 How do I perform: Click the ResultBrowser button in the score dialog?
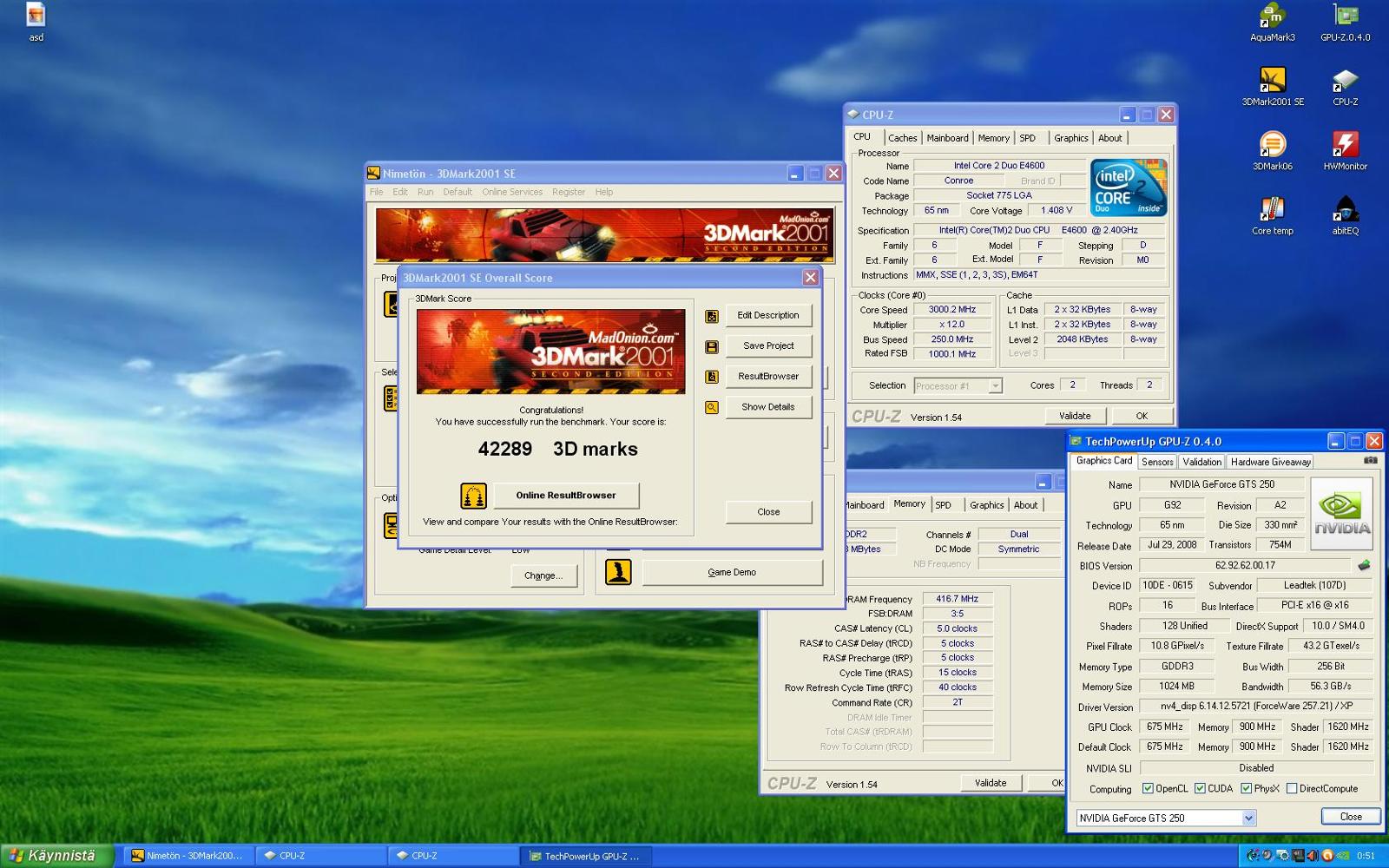[768, 376]
